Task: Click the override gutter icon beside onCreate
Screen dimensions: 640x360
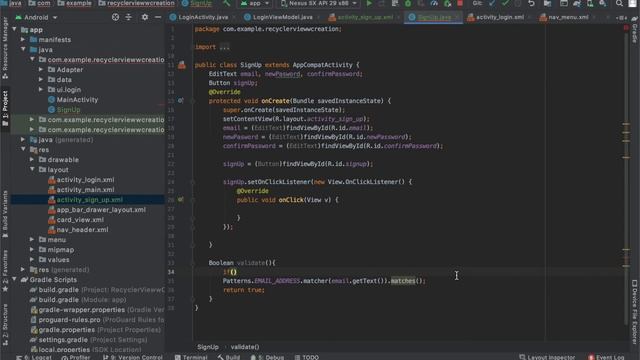Action: 181,100
